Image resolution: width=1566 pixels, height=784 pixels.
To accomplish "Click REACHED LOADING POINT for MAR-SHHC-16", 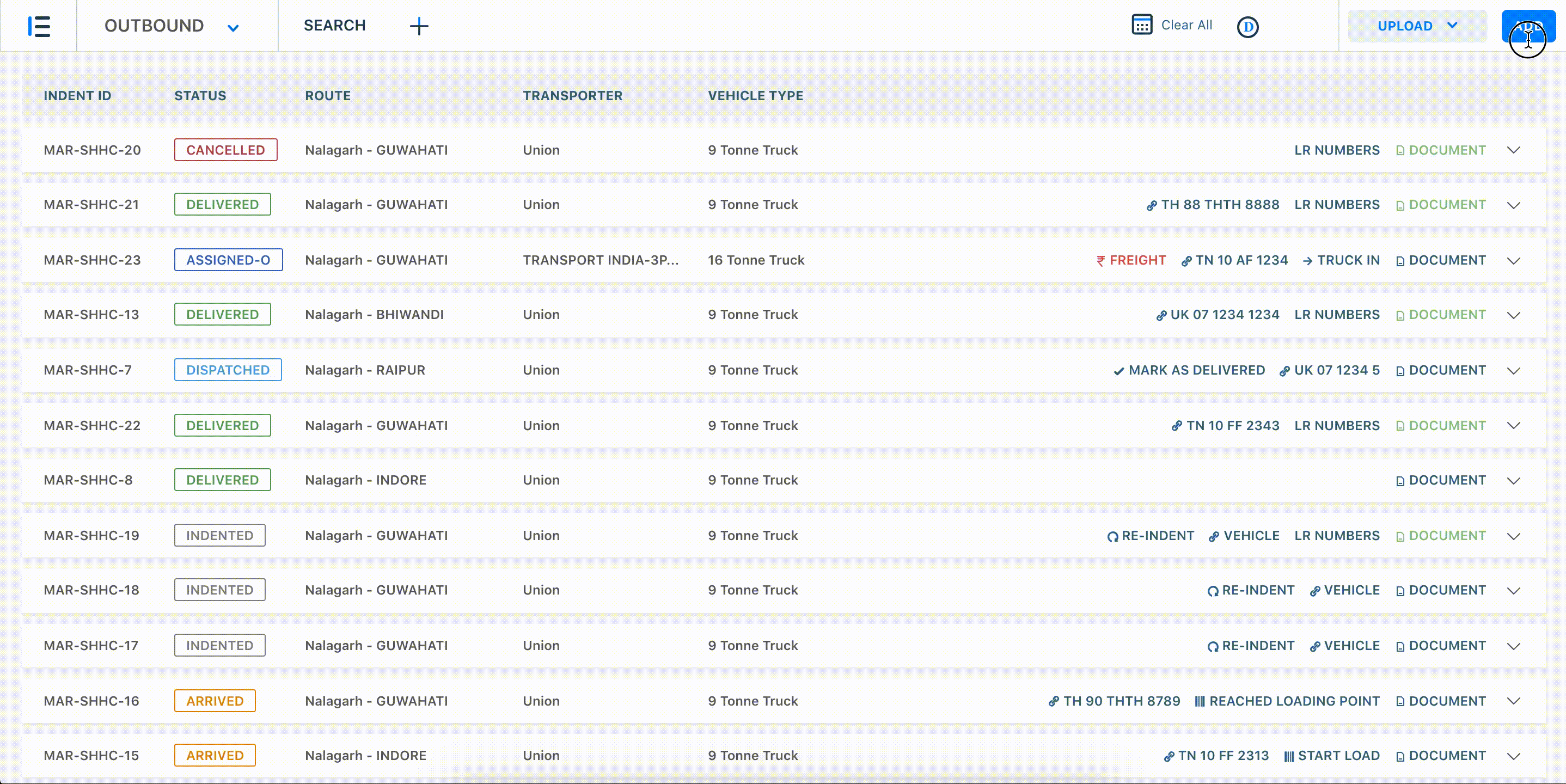I will point(1287,701).
